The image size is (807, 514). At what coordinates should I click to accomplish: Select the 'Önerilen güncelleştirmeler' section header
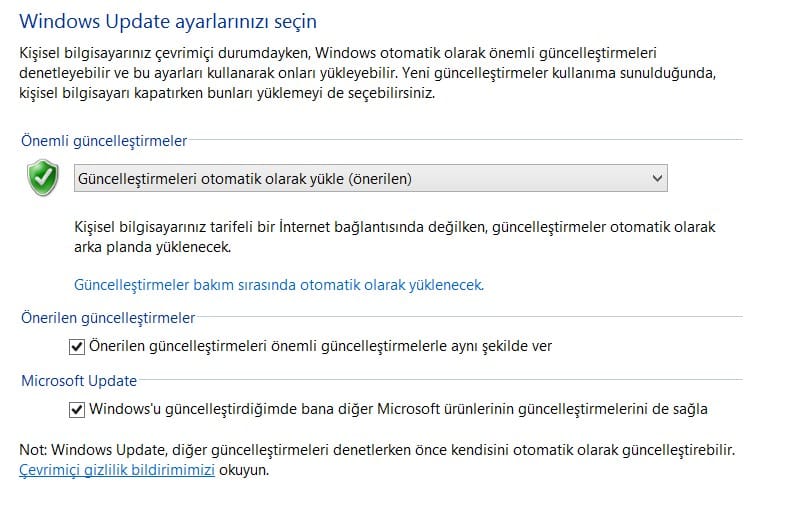107,318
